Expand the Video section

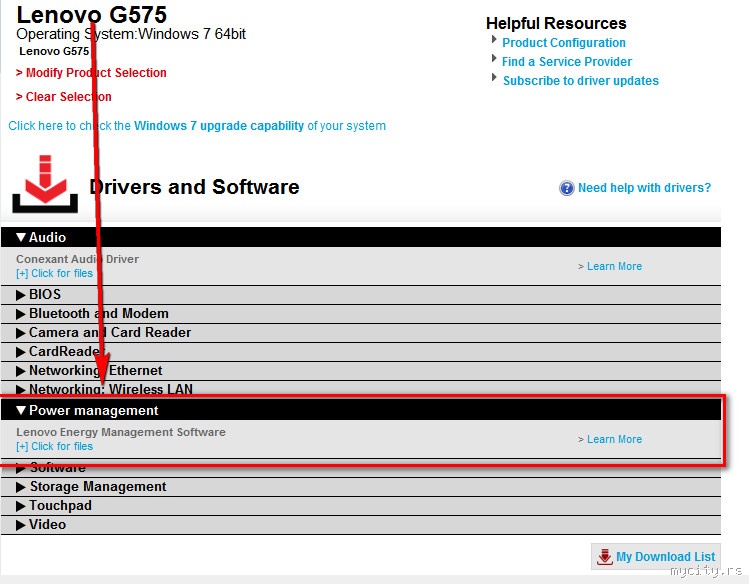coord(361,525)
